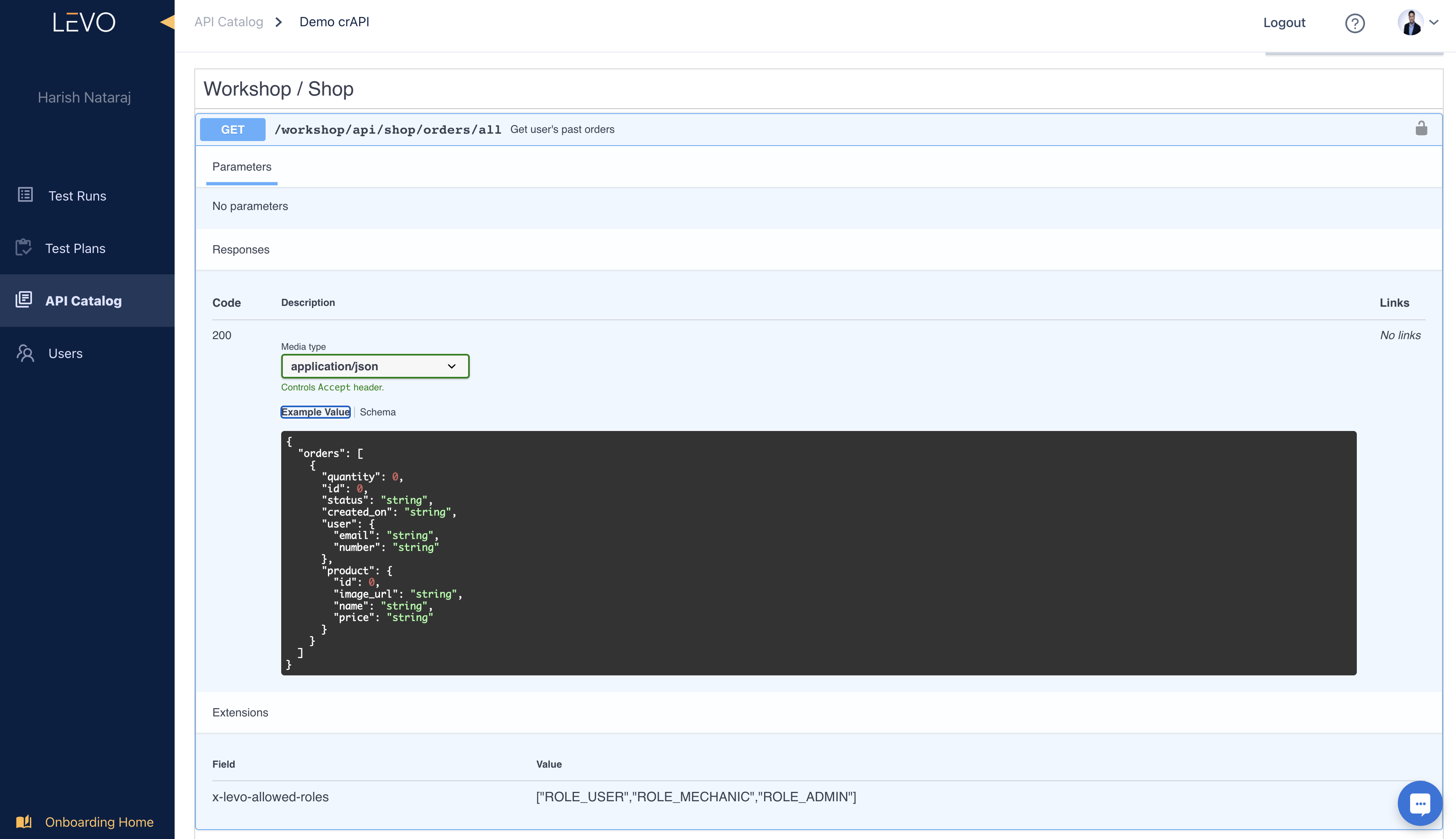Expand user profile menu chevron
1456x839 pixels.
tap(1434, 23)
